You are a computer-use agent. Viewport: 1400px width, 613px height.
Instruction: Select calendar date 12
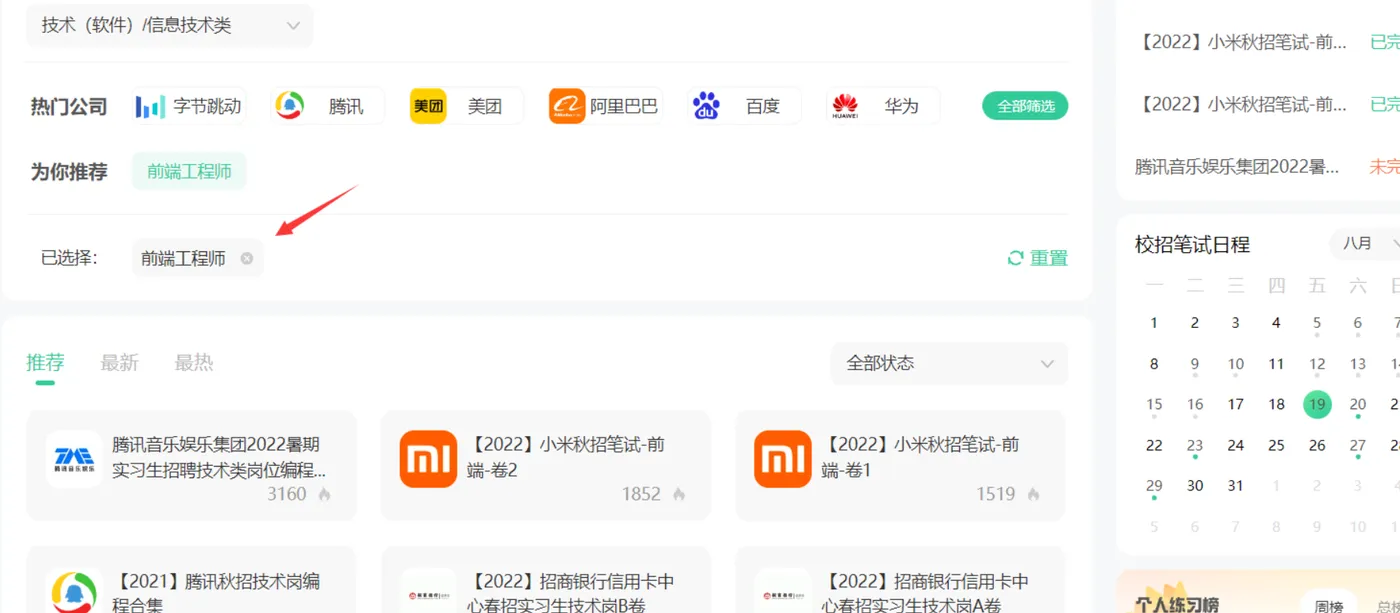point(1317,364)
